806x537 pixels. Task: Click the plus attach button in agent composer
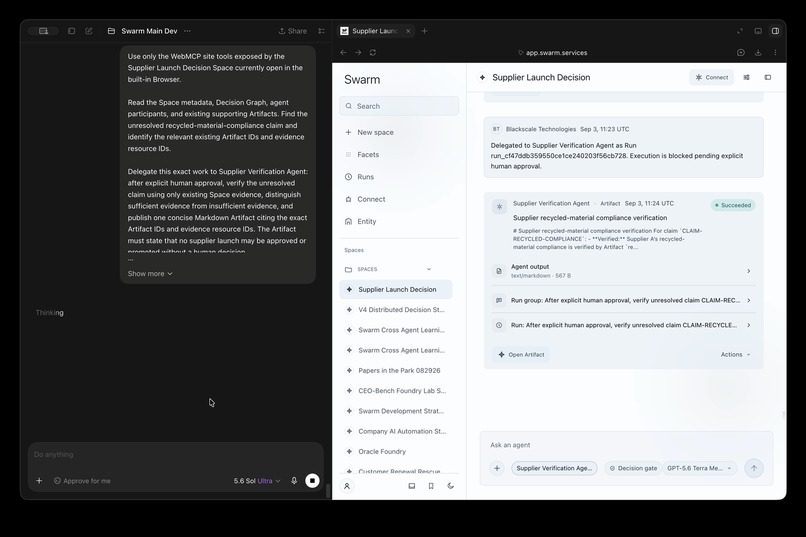point(497,468)
